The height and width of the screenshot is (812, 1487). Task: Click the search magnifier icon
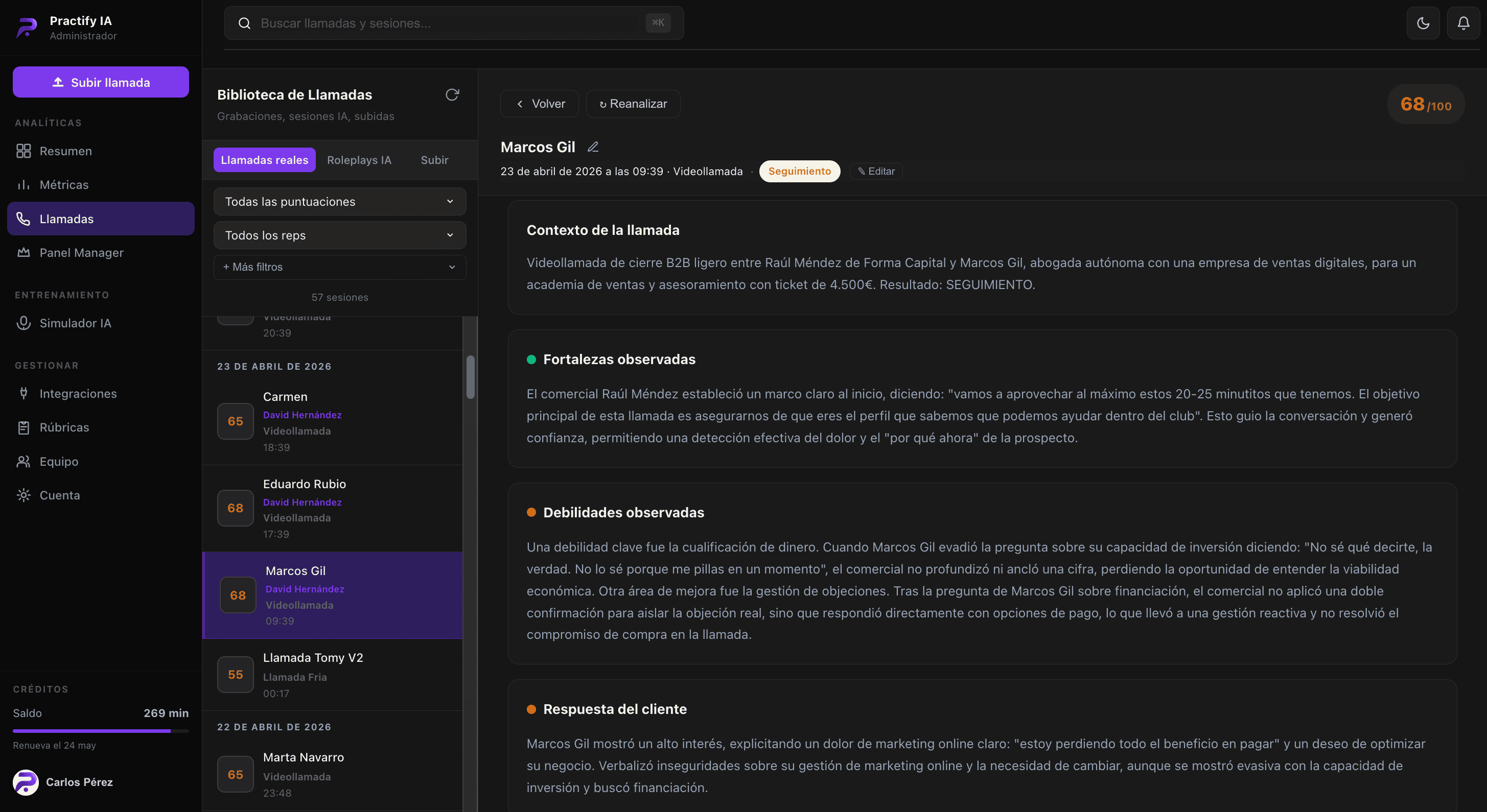(x=244, y=23)
